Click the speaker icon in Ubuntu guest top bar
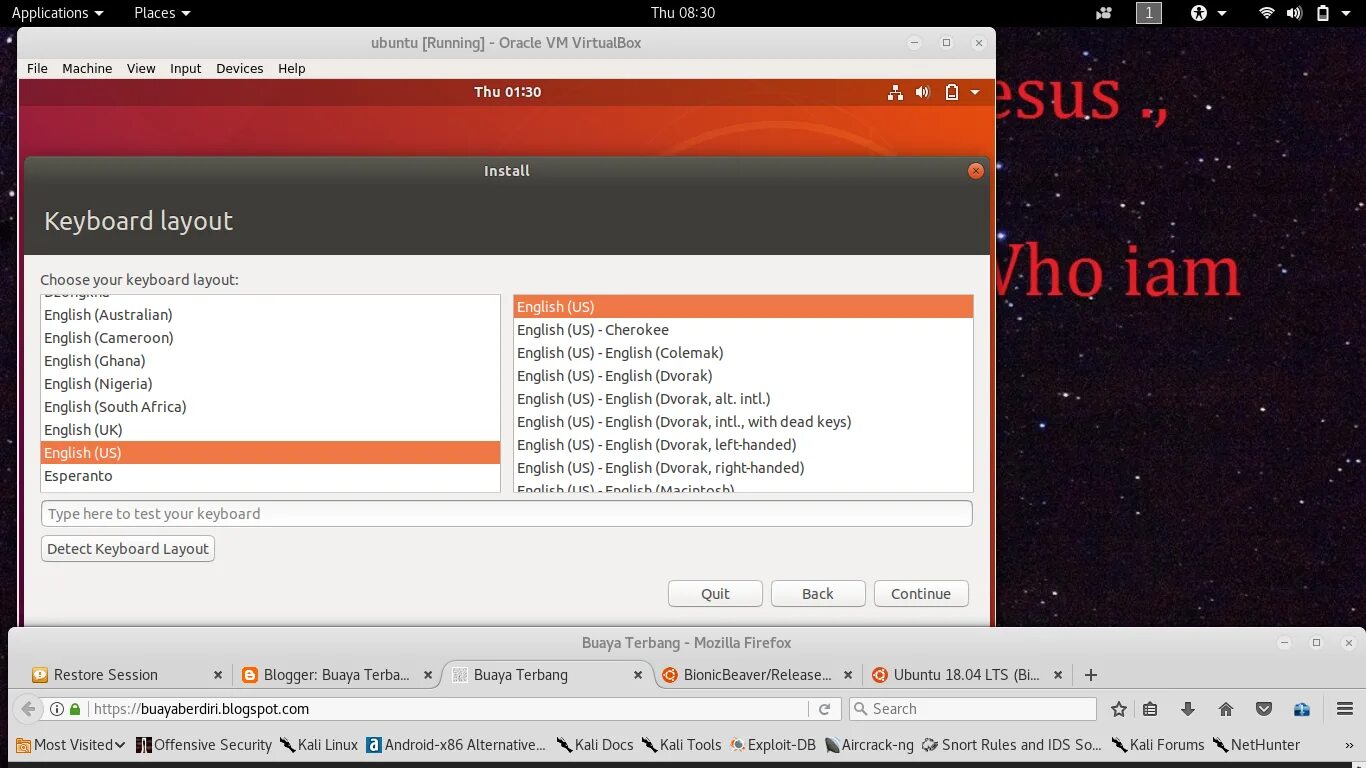Screen dimensions: 1366x768 [922, 92]
